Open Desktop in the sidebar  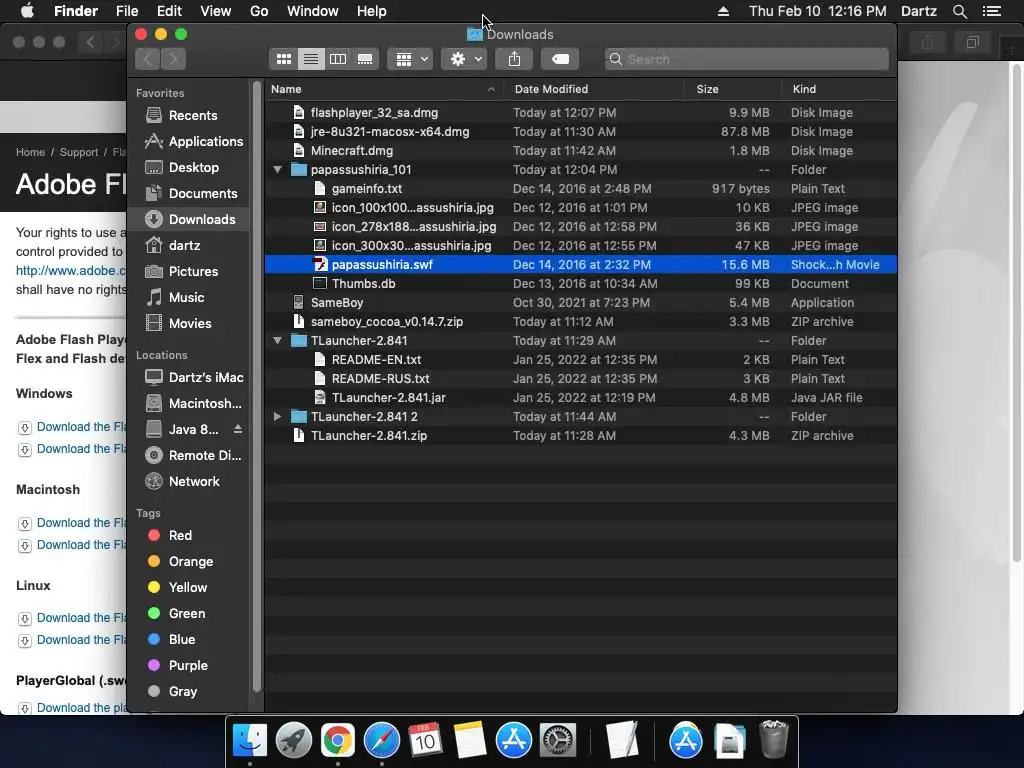tap(188, 167)
